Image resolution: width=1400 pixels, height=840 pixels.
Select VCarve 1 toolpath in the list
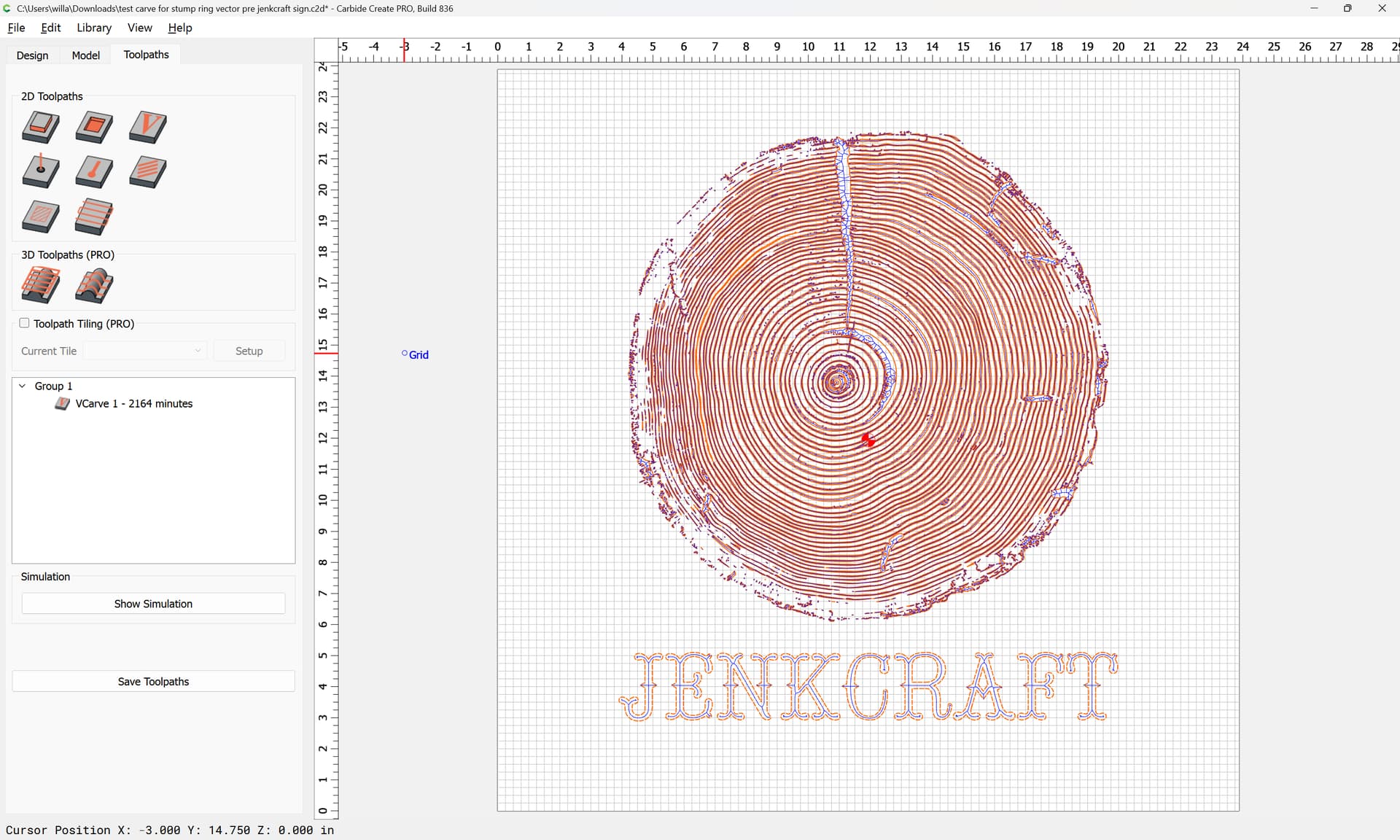[133, 403]
